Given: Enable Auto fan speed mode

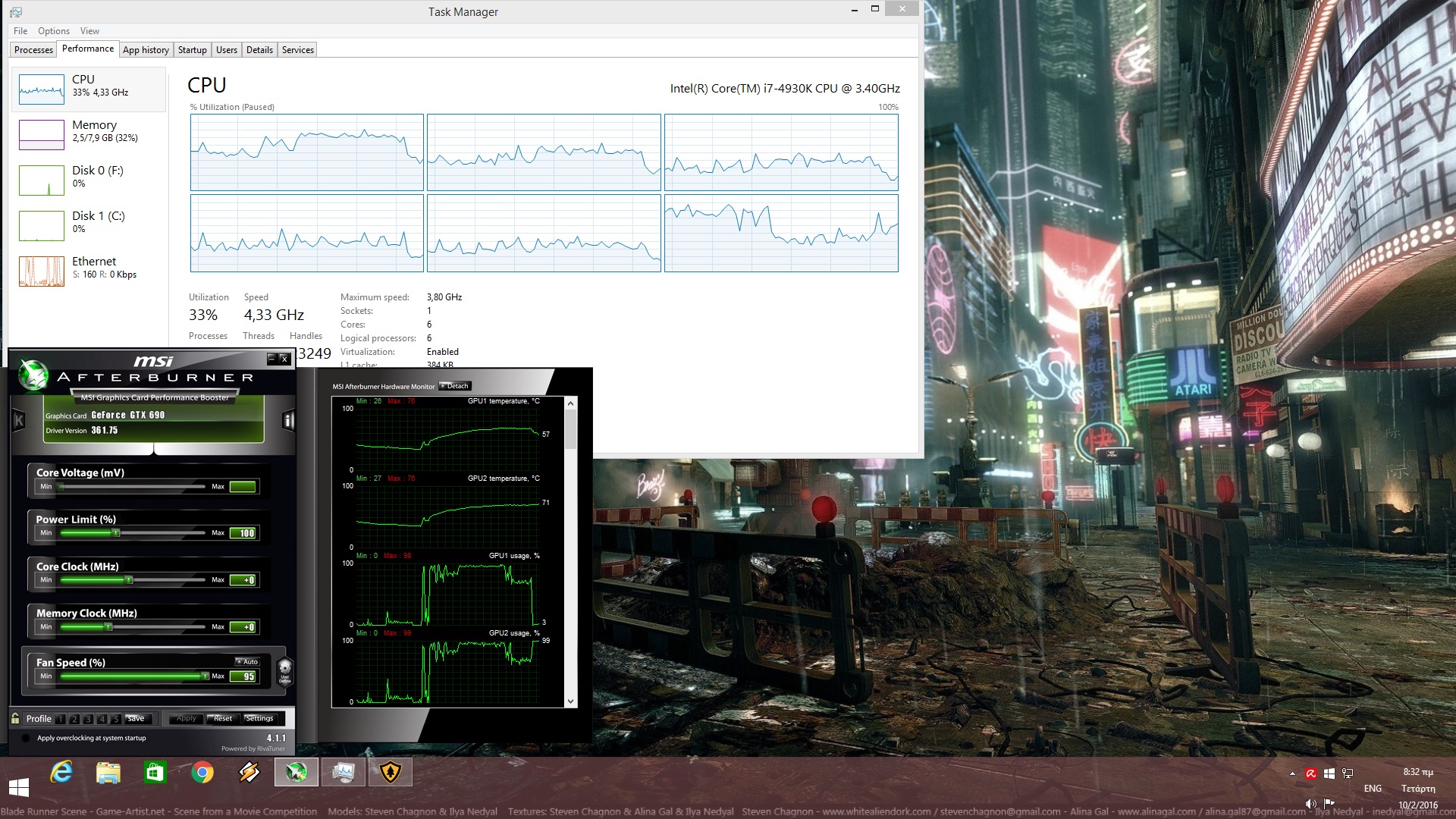Looking at the screenshot, I should pyautogui.click(x=248, y=661).
